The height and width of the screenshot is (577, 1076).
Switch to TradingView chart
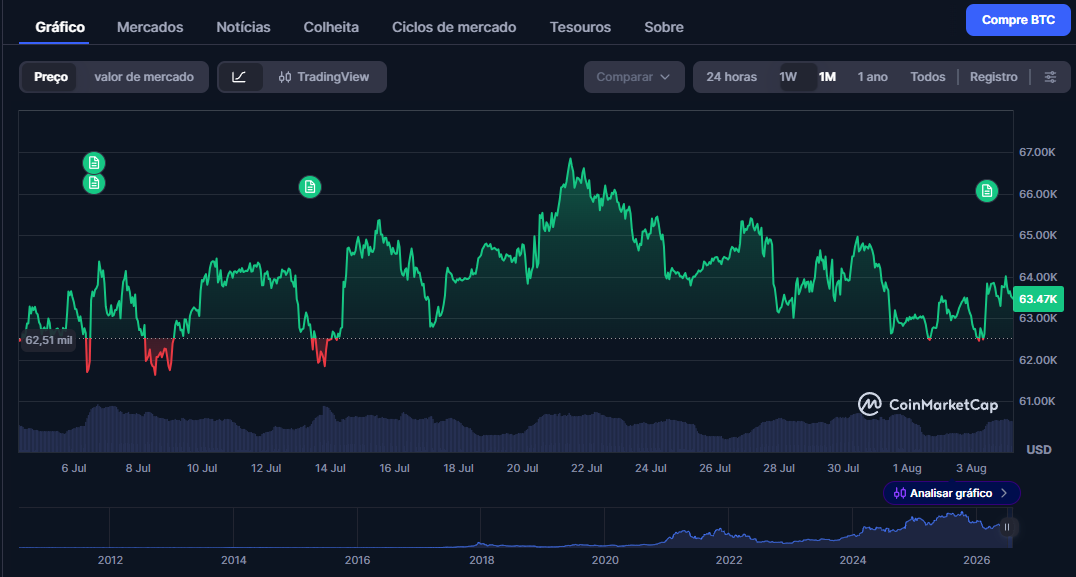point(324,77)
